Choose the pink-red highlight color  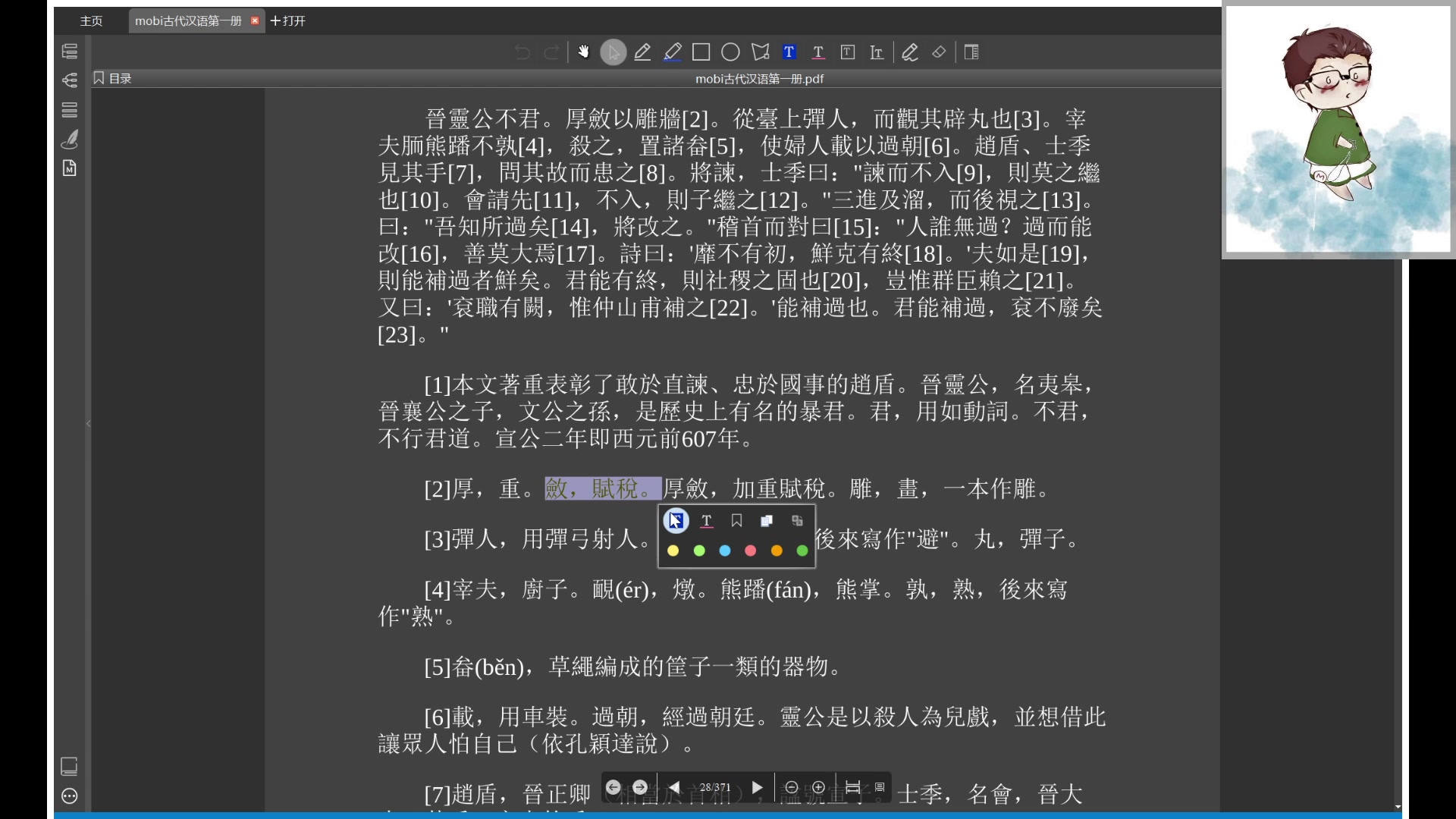(751, 551)
